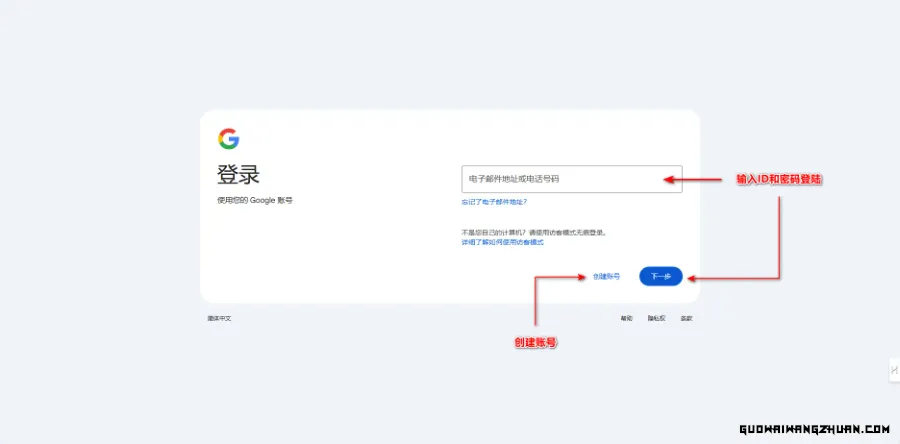This screenshot has height=444, width=900.
Task: Open the 隐私权 footer link
Action: (x=657, y=318)
